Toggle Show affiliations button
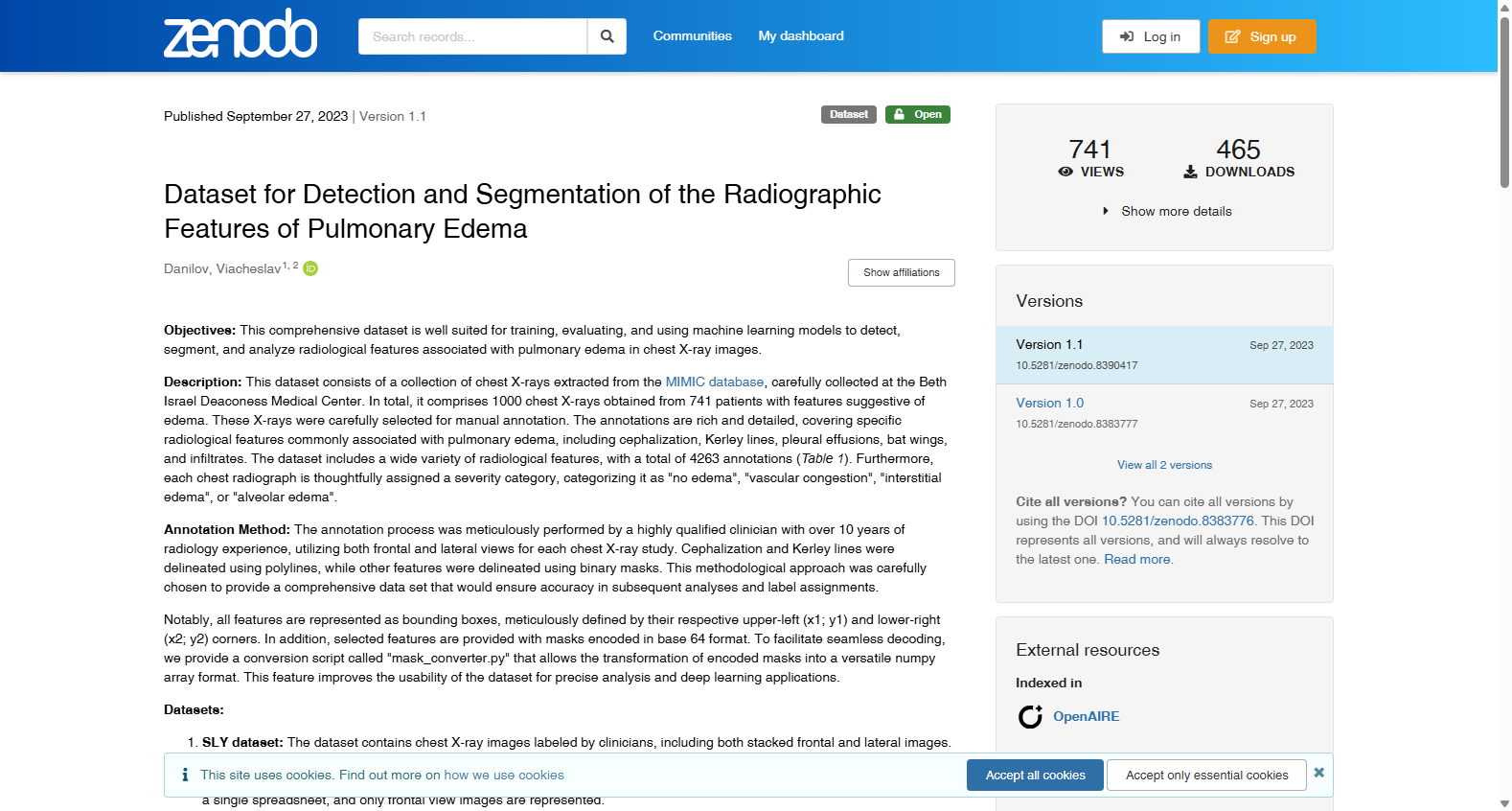The image size is (1512, 811). (x=902, y=272)
